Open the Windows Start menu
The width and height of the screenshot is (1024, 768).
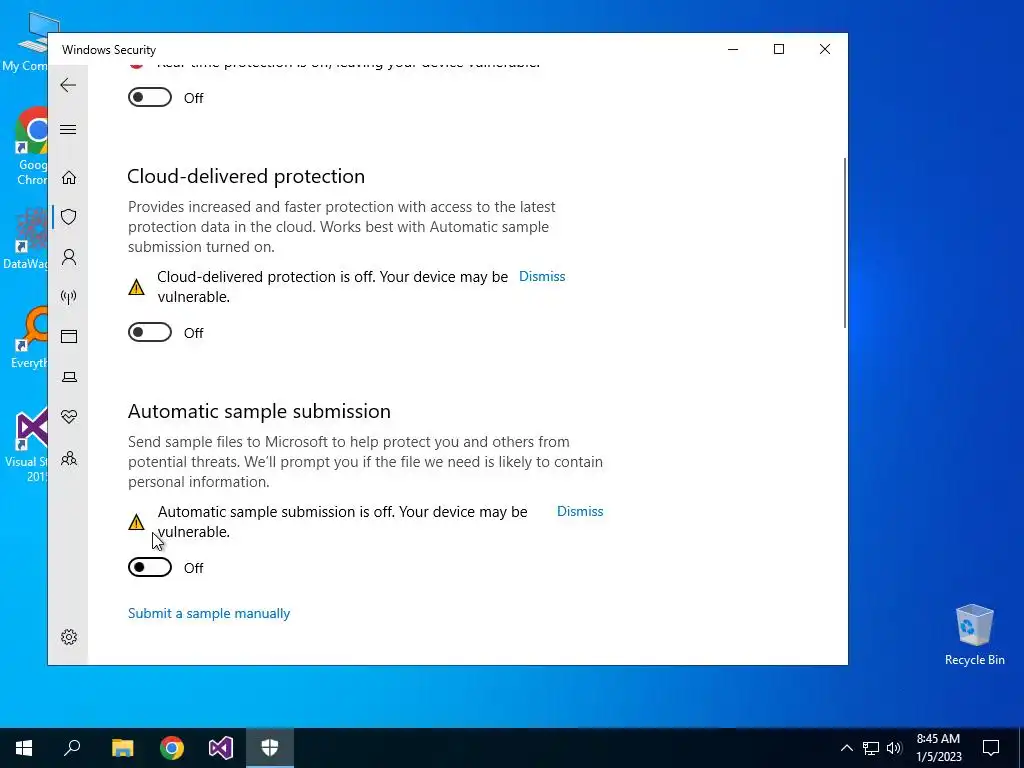24,748
